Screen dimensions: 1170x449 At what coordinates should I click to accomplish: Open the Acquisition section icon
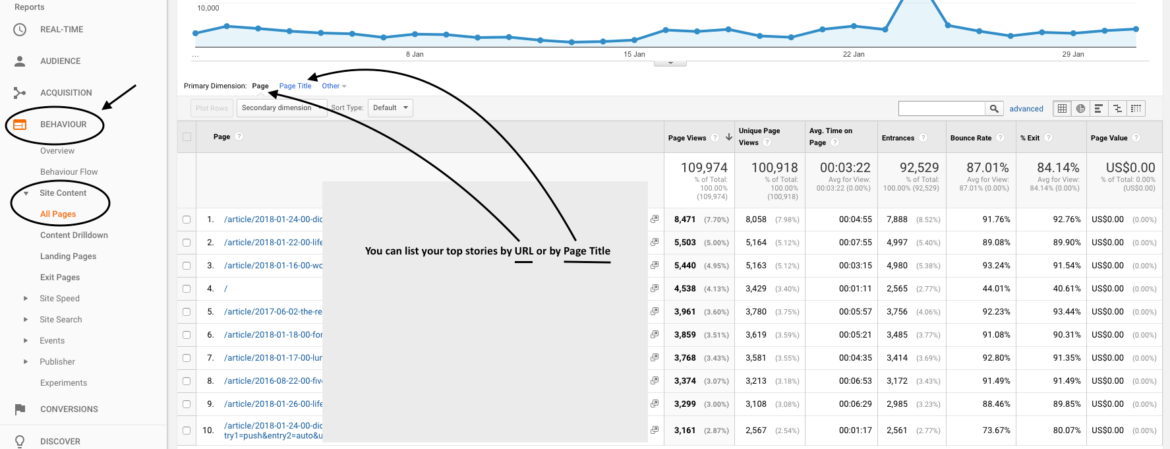[x=20, y=92]
